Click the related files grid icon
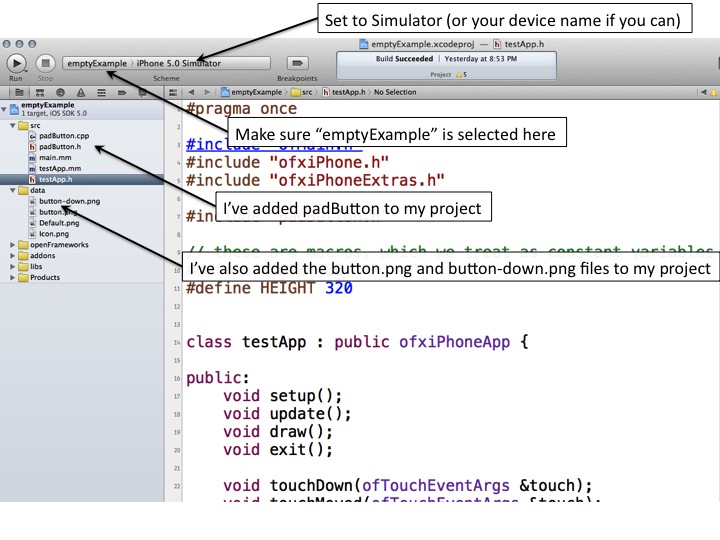 coord(171,92)
